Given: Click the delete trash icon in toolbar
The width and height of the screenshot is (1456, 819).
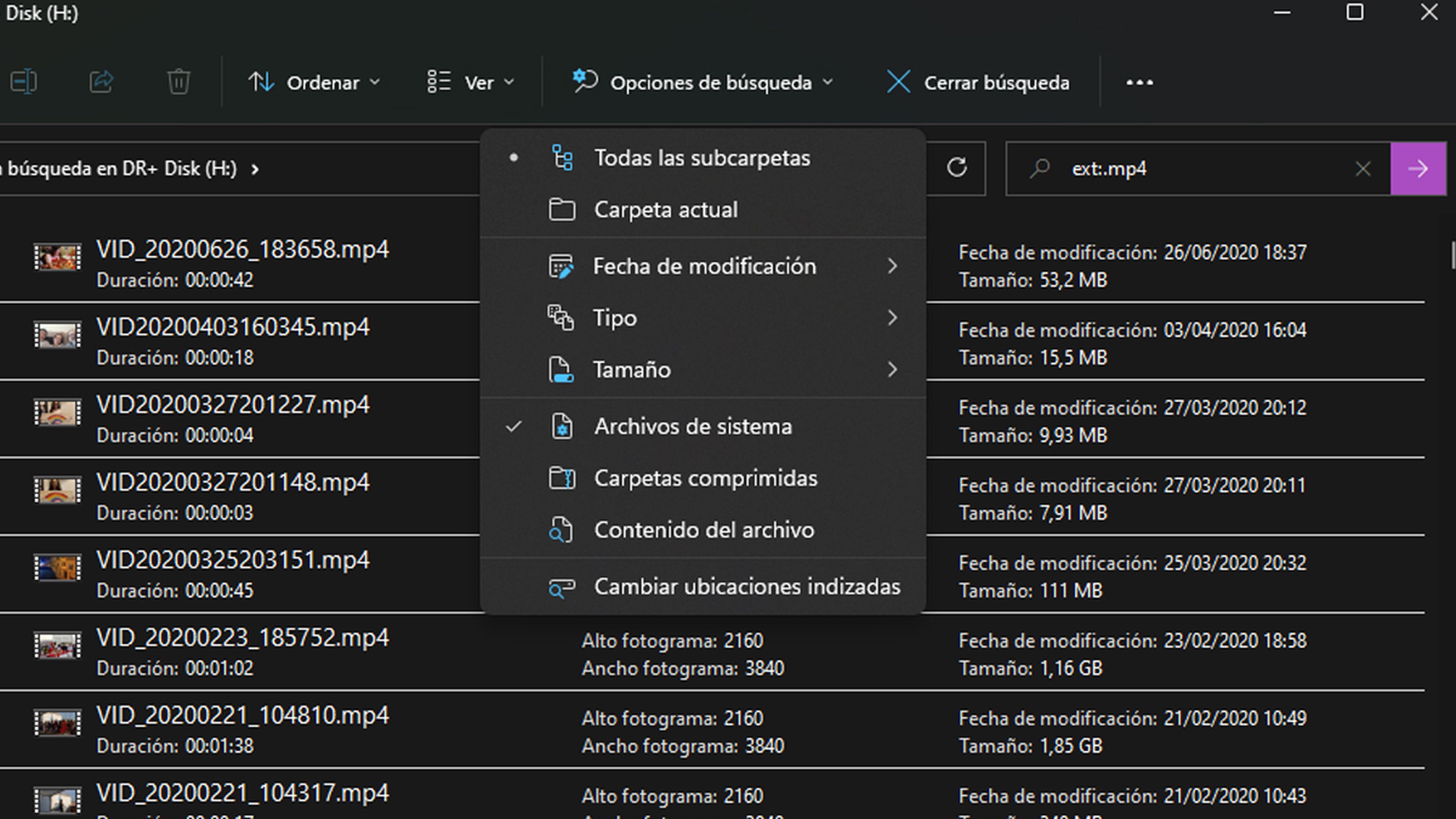Looking at the screenshot, I should tap(179, 82).
